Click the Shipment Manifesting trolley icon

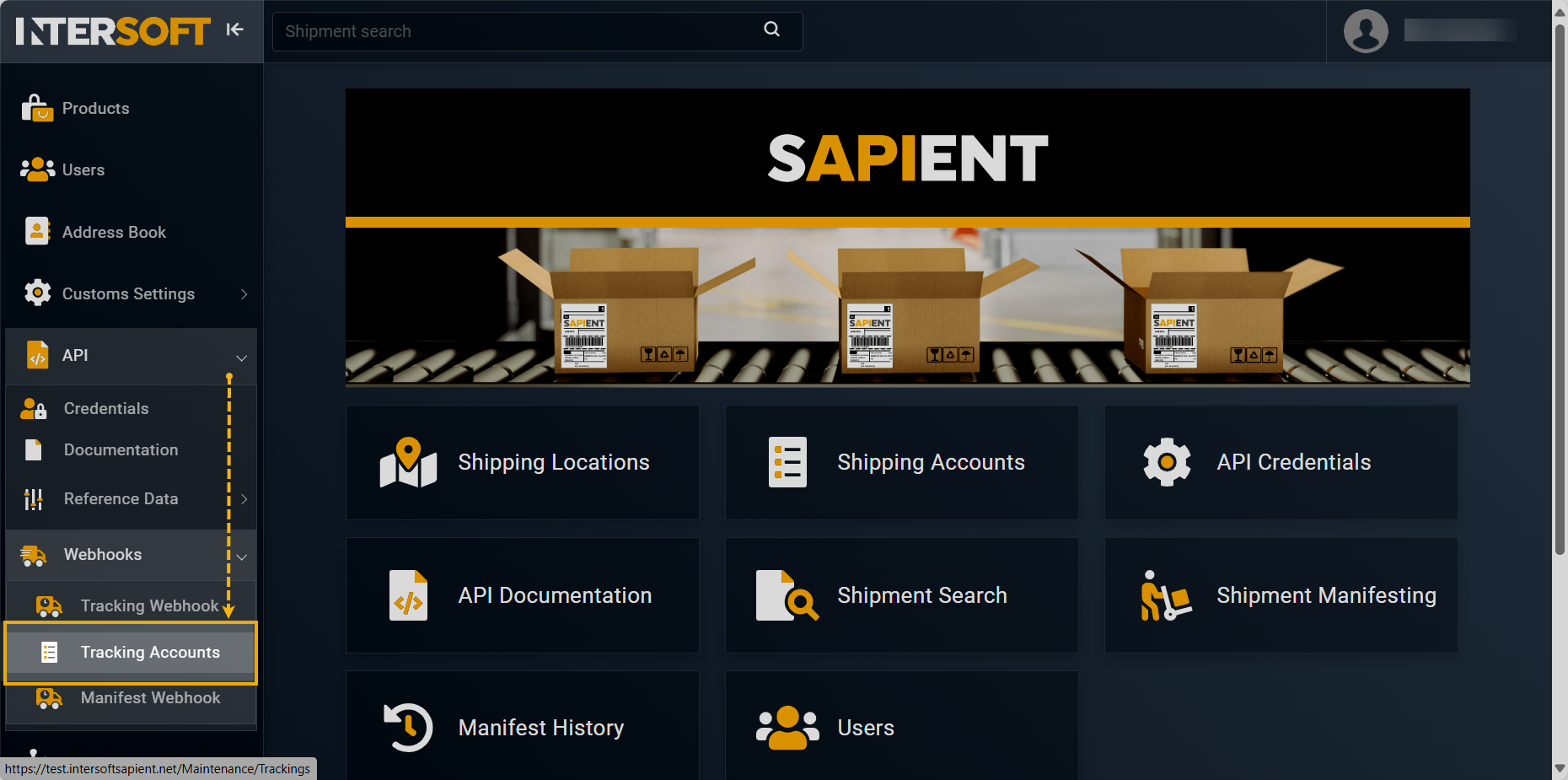click(1167, 595)
